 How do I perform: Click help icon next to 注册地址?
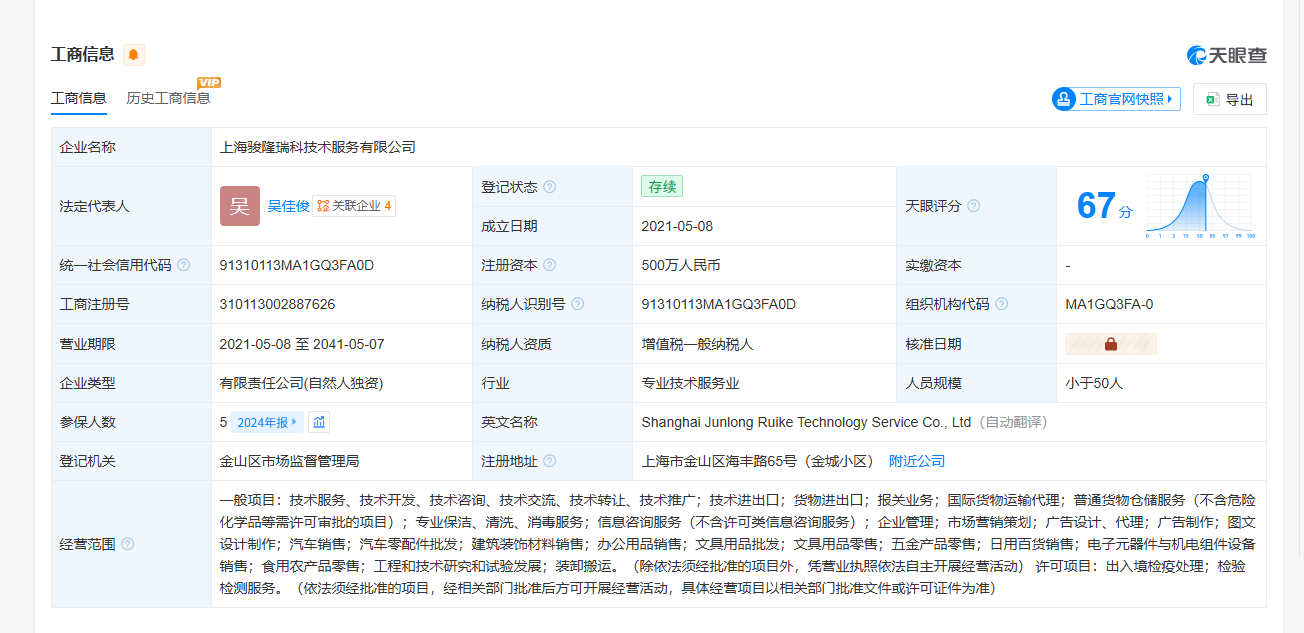coord(549,461)
